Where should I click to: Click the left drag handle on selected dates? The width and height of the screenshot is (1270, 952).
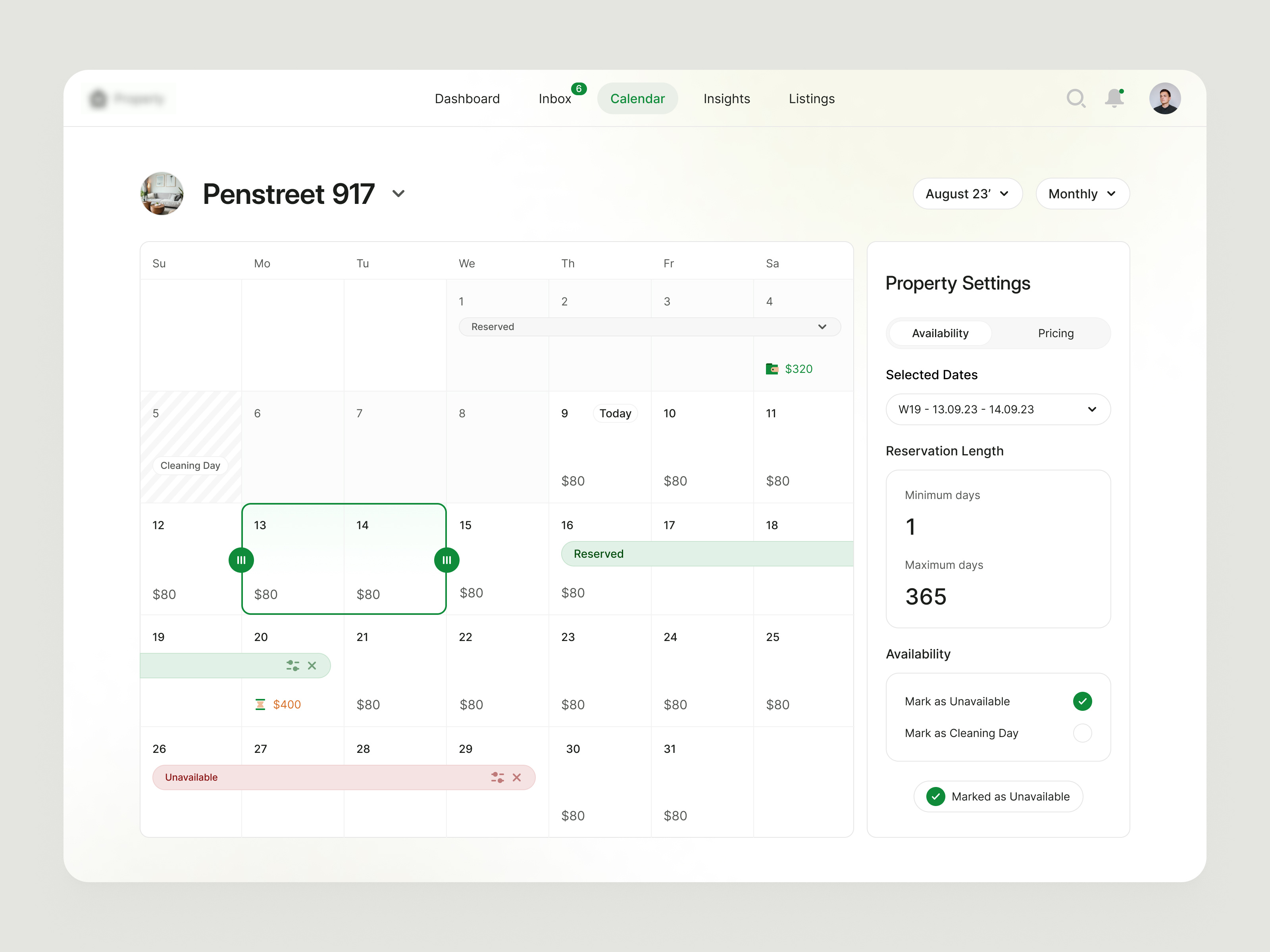[x=241, y=559]
